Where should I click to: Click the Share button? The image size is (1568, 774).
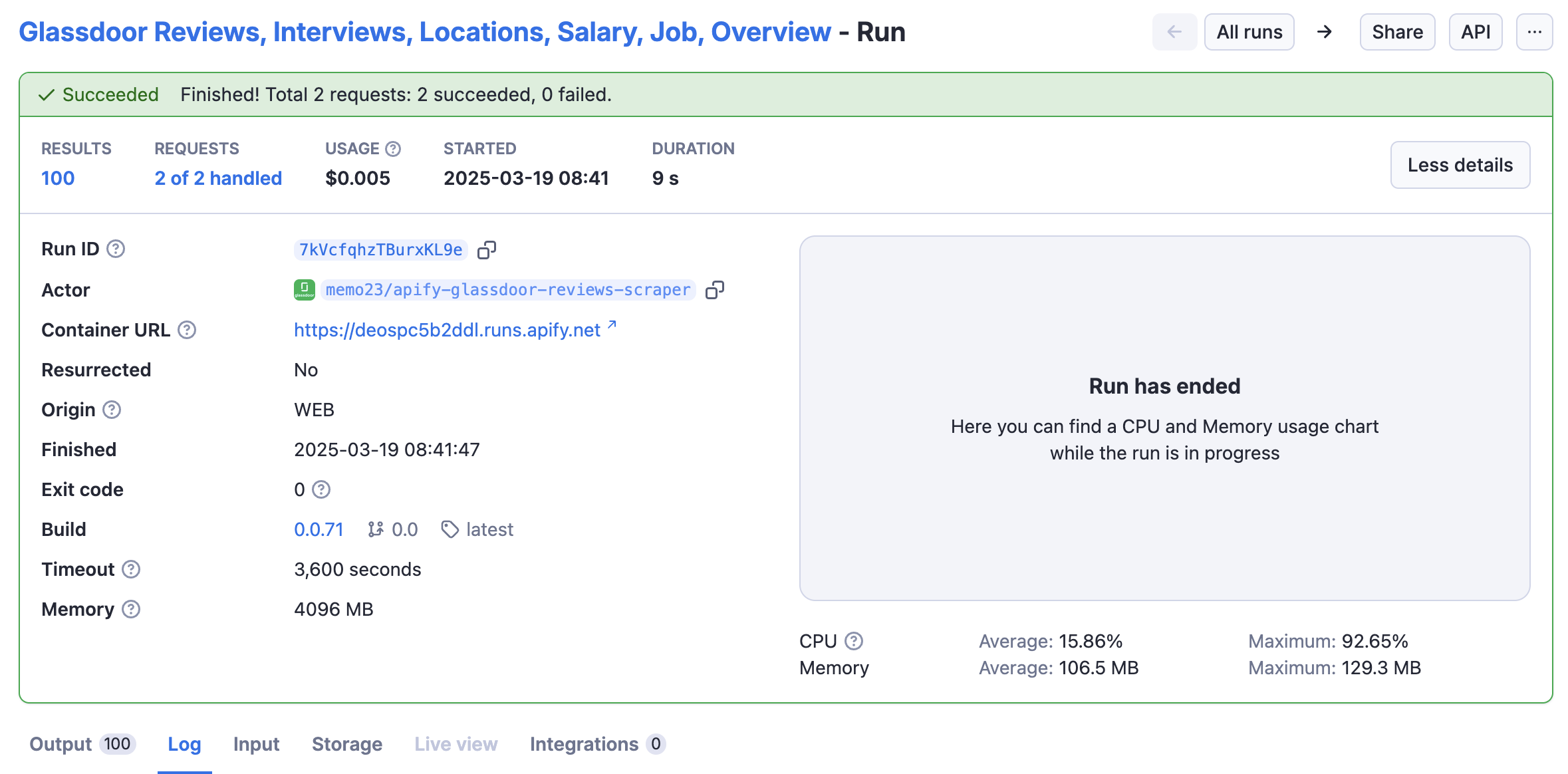click(x=1396, y=31)
